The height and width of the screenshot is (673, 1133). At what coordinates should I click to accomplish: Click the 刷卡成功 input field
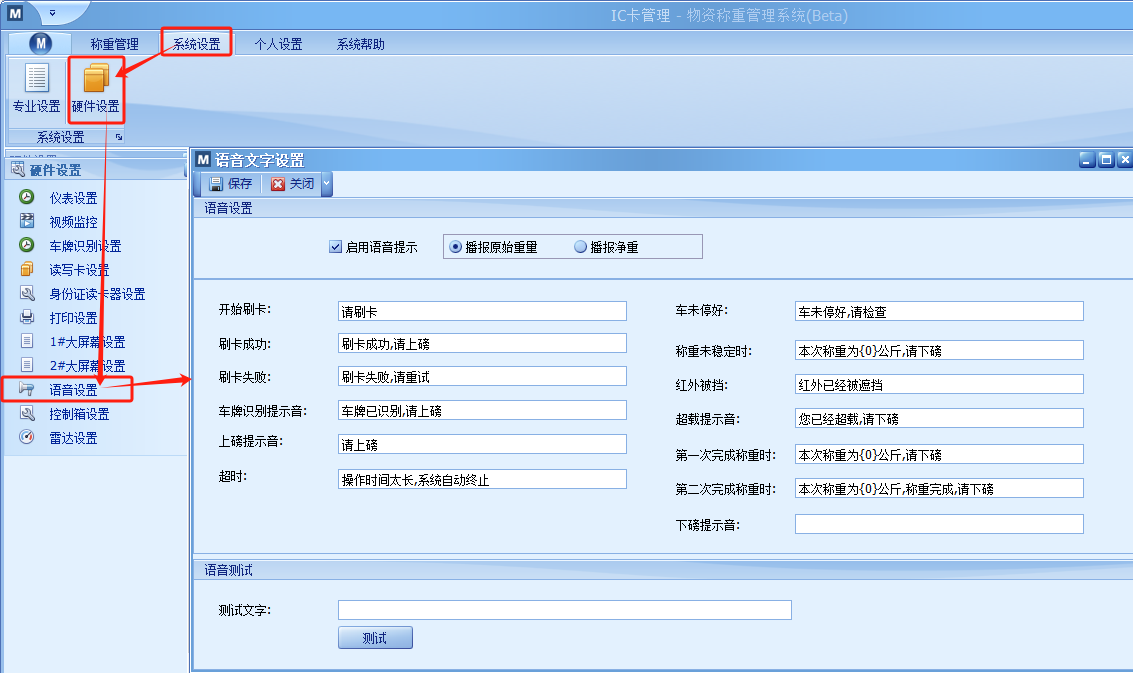[482, 343]
